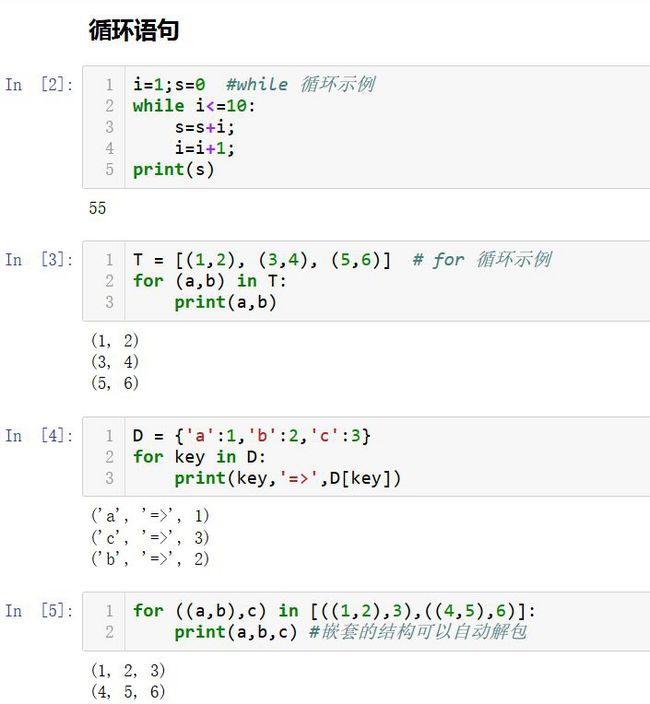Select the In [5] cell prompt
Viewport: 650px width, 704px height.
39,611
